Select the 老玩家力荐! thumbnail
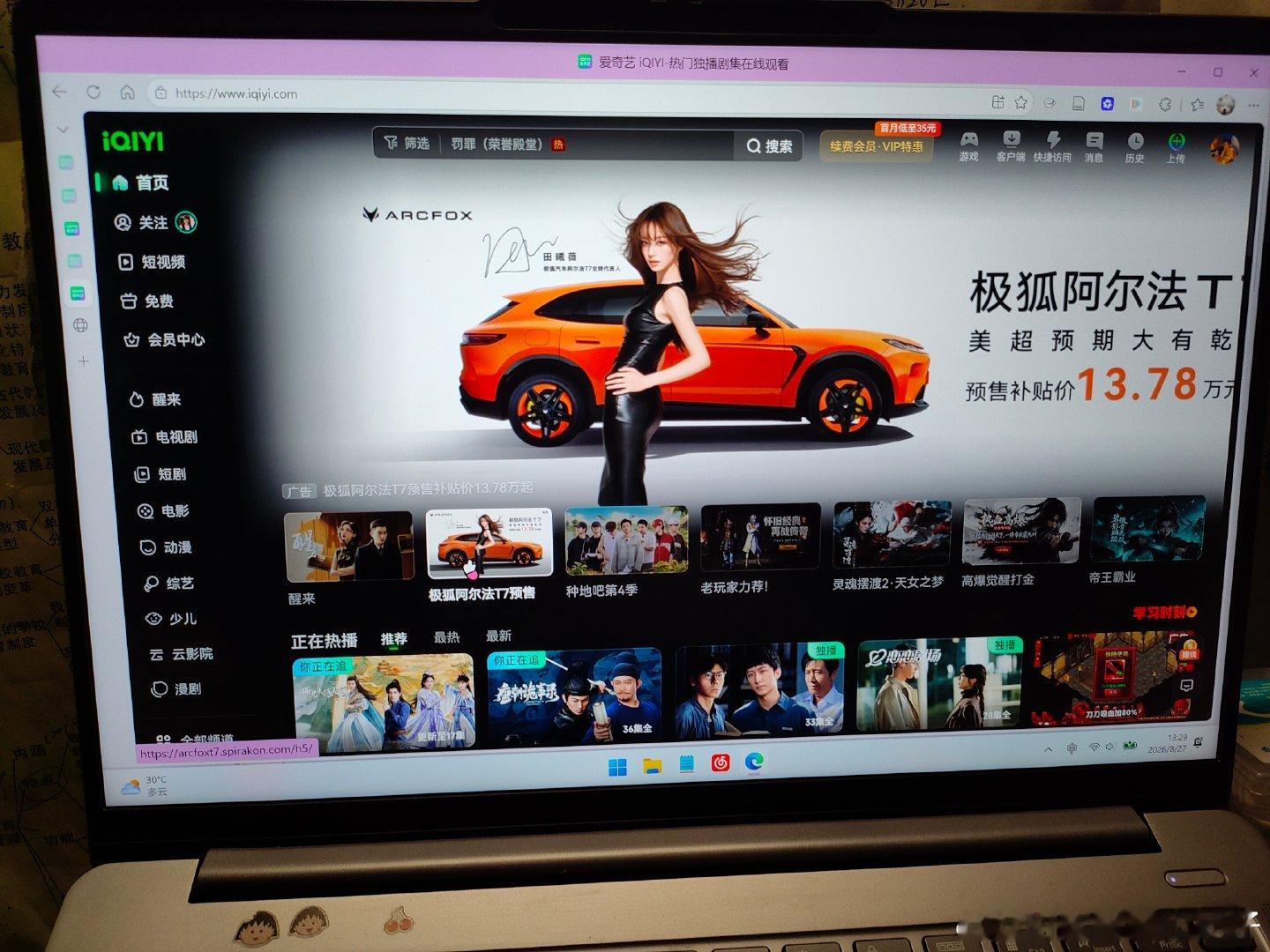This screenshot has width=1270, height=952. pyautogui.click(x=760, y=538)
